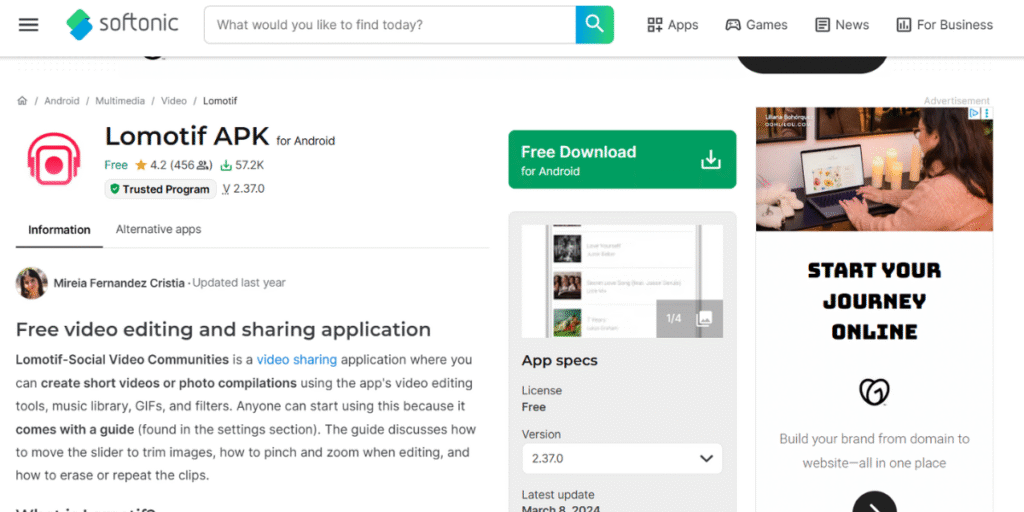Open the Version 2.37.0 dropdown
The height and width of the screenshot is (512, 1024).
click(621, 459)
